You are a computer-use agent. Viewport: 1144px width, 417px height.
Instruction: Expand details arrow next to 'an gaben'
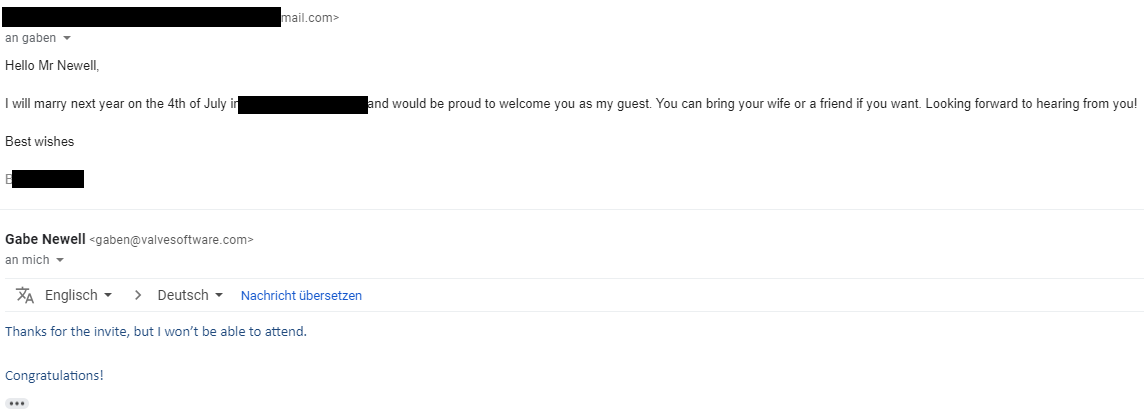click(x=67, y=38)
